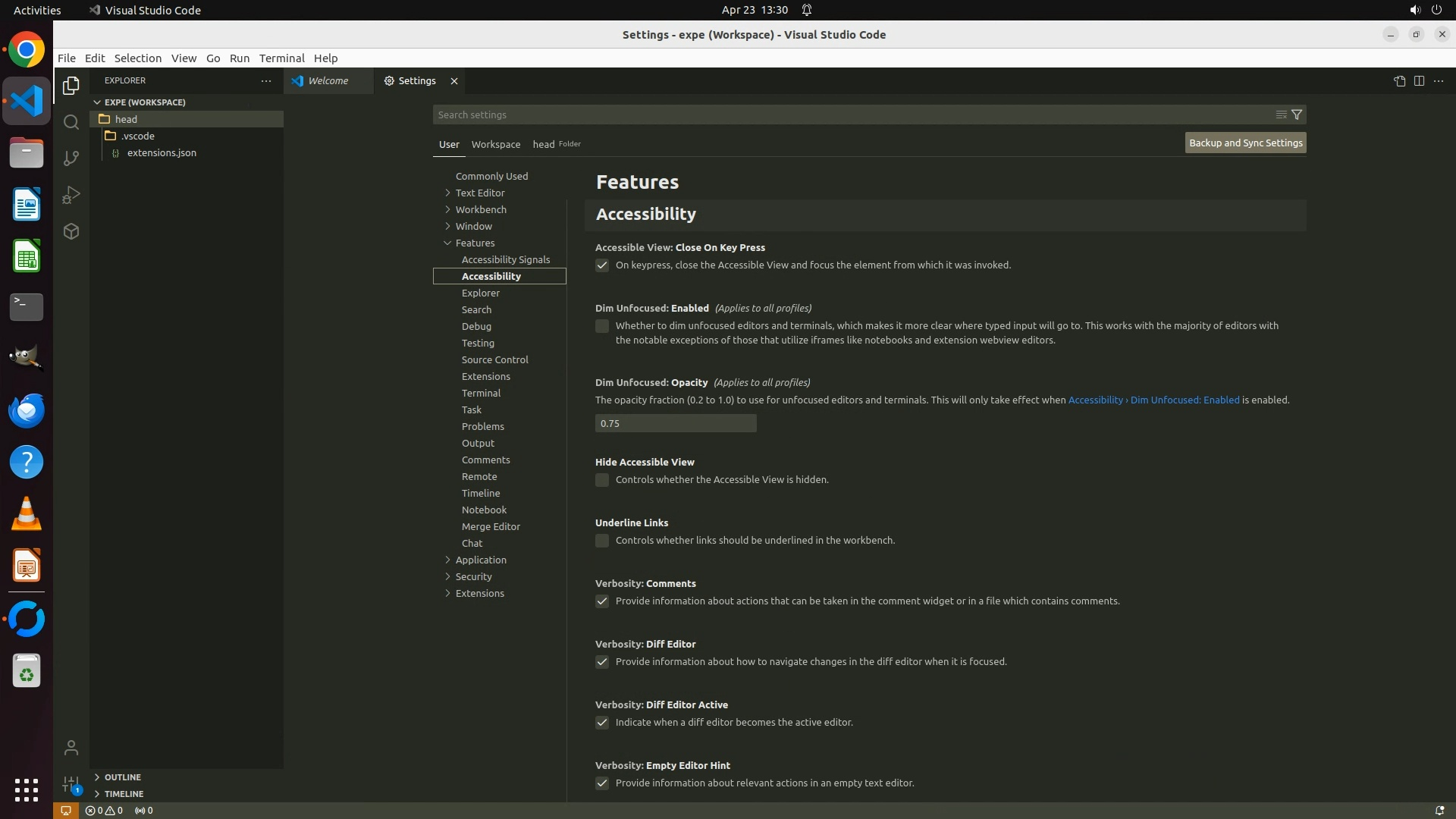Viewport: 1456px width, 819px height.
Task: Expand the OUTLINE panel section
Action: [x=122, y=777]
